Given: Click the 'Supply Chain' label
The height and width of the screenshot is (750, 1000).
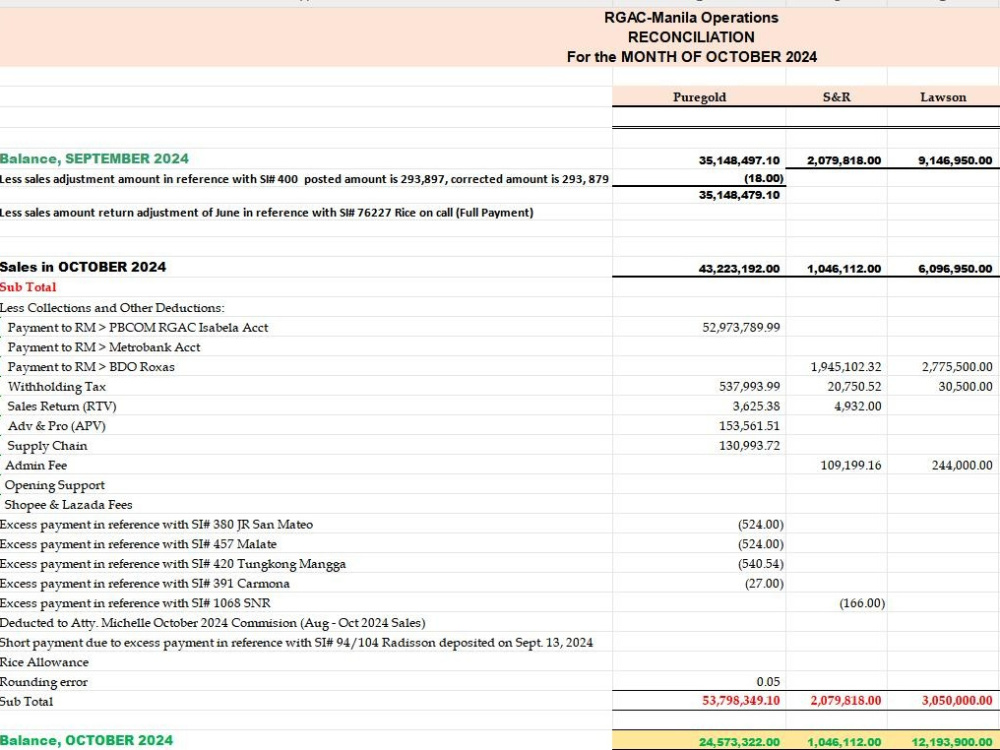Looking at the screenshot, I should click(x=47, y=446).
